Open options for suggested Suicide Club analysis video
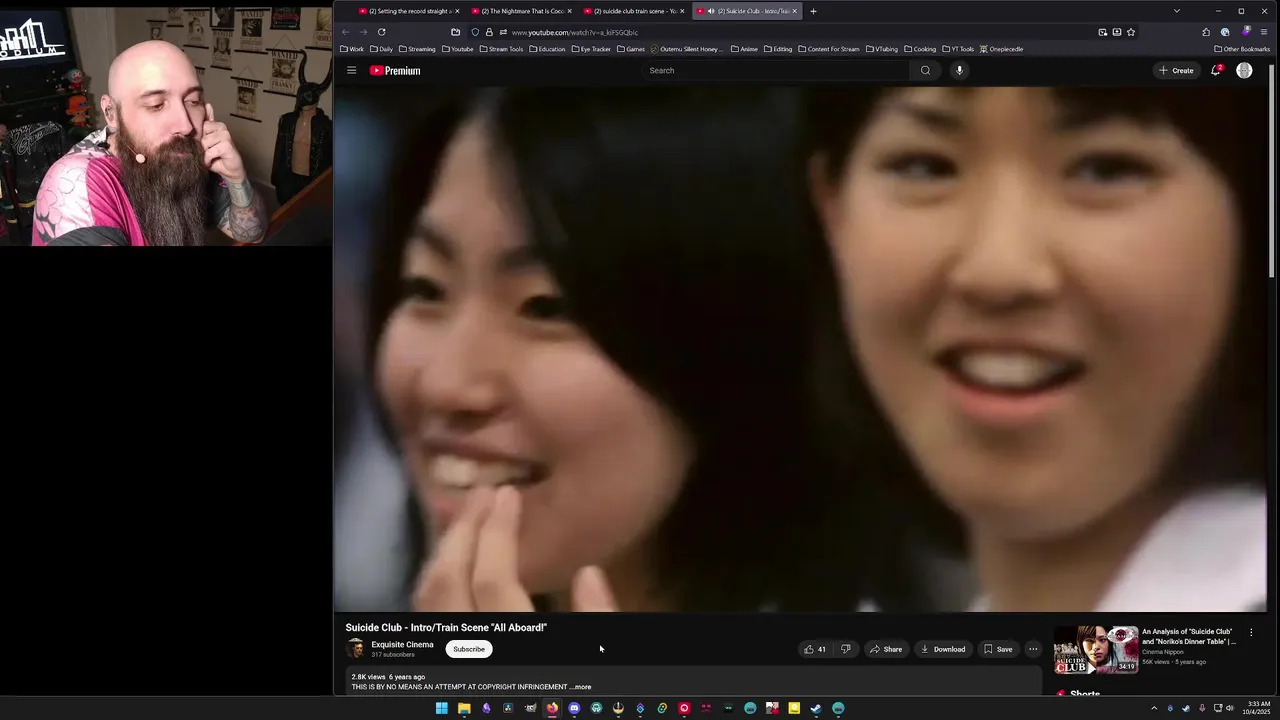The height and width of the screenshot is (720, 1280). pos(1251,632)
